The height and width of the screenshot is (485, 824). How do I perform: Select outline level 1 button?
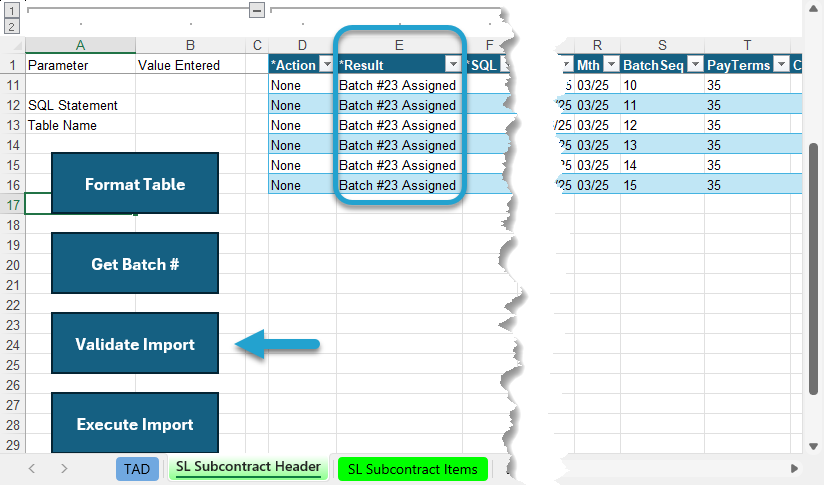click(x=12, y=10)
